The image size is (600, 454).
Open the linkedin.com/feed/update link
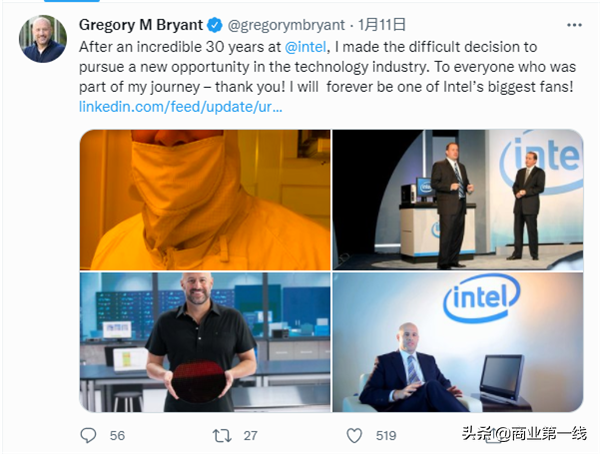point(180,106)
